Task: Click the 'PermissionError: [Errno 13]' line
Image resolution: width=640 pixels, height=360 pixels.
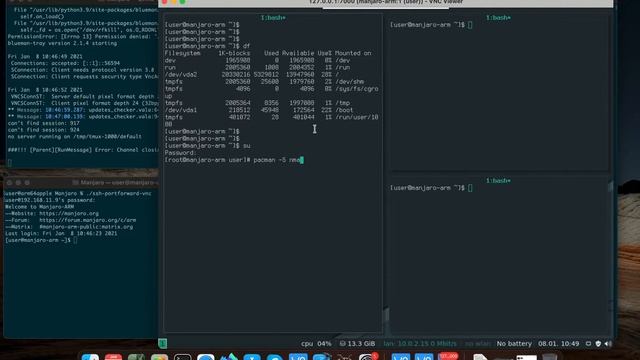Action: pyautogui.click(x=83, y=36)
